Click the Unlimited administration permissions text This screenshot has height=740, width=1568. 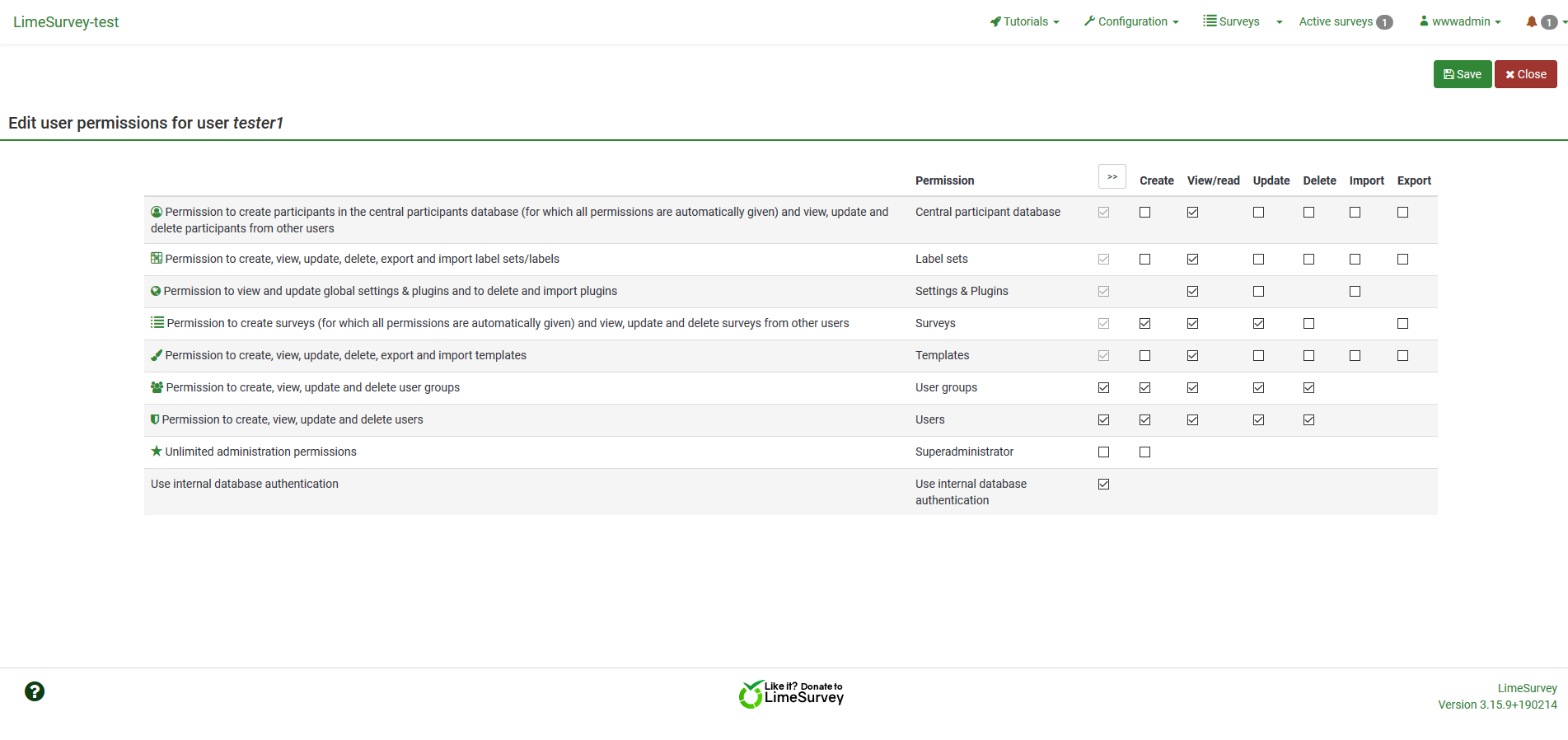coord(260,452)
